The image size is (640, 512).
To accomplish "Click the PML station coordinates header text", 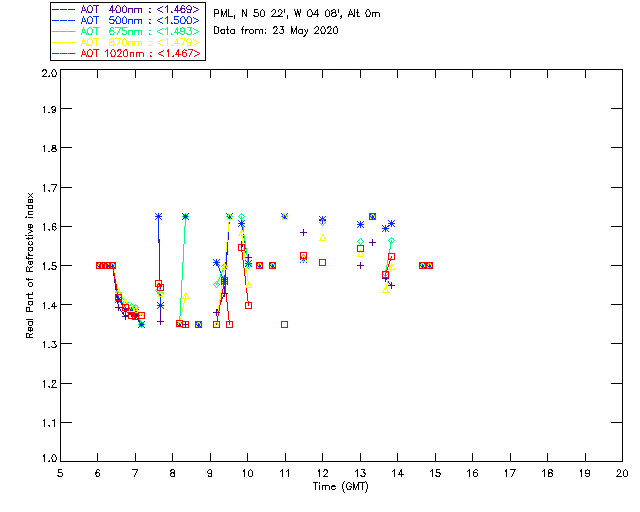I will click(297, 14).
